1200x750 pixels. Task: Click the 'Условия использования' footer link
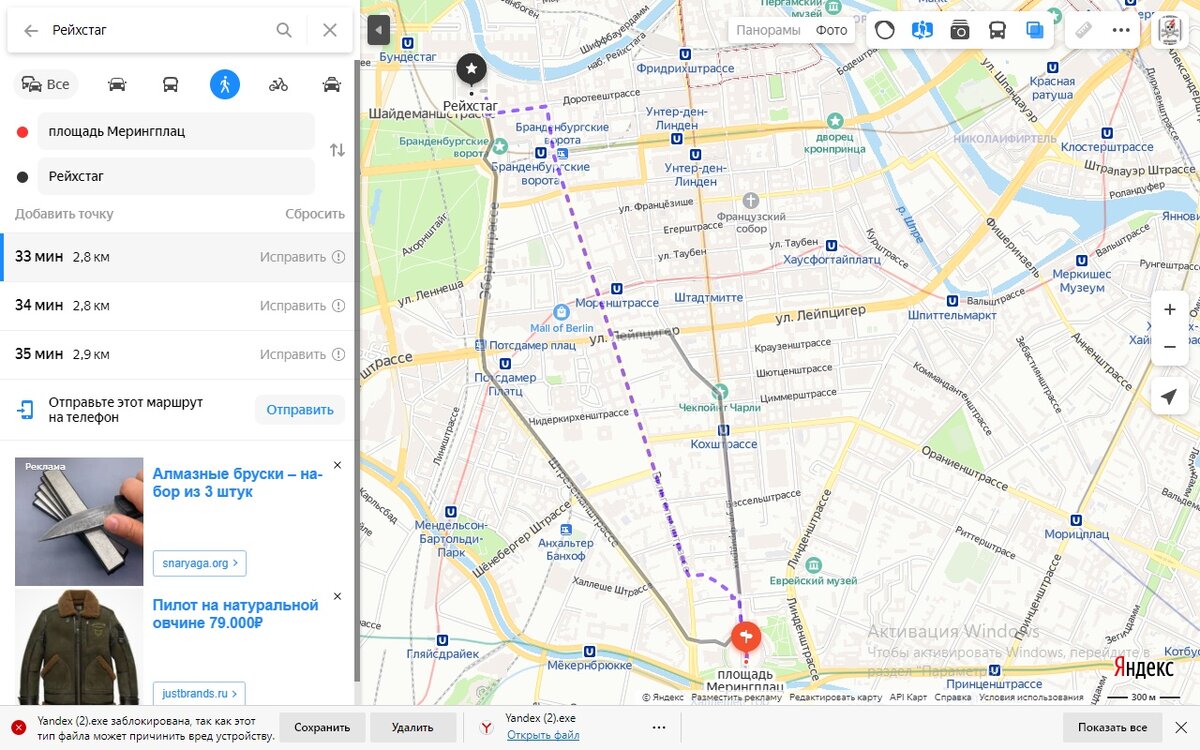coord(1031,697)
